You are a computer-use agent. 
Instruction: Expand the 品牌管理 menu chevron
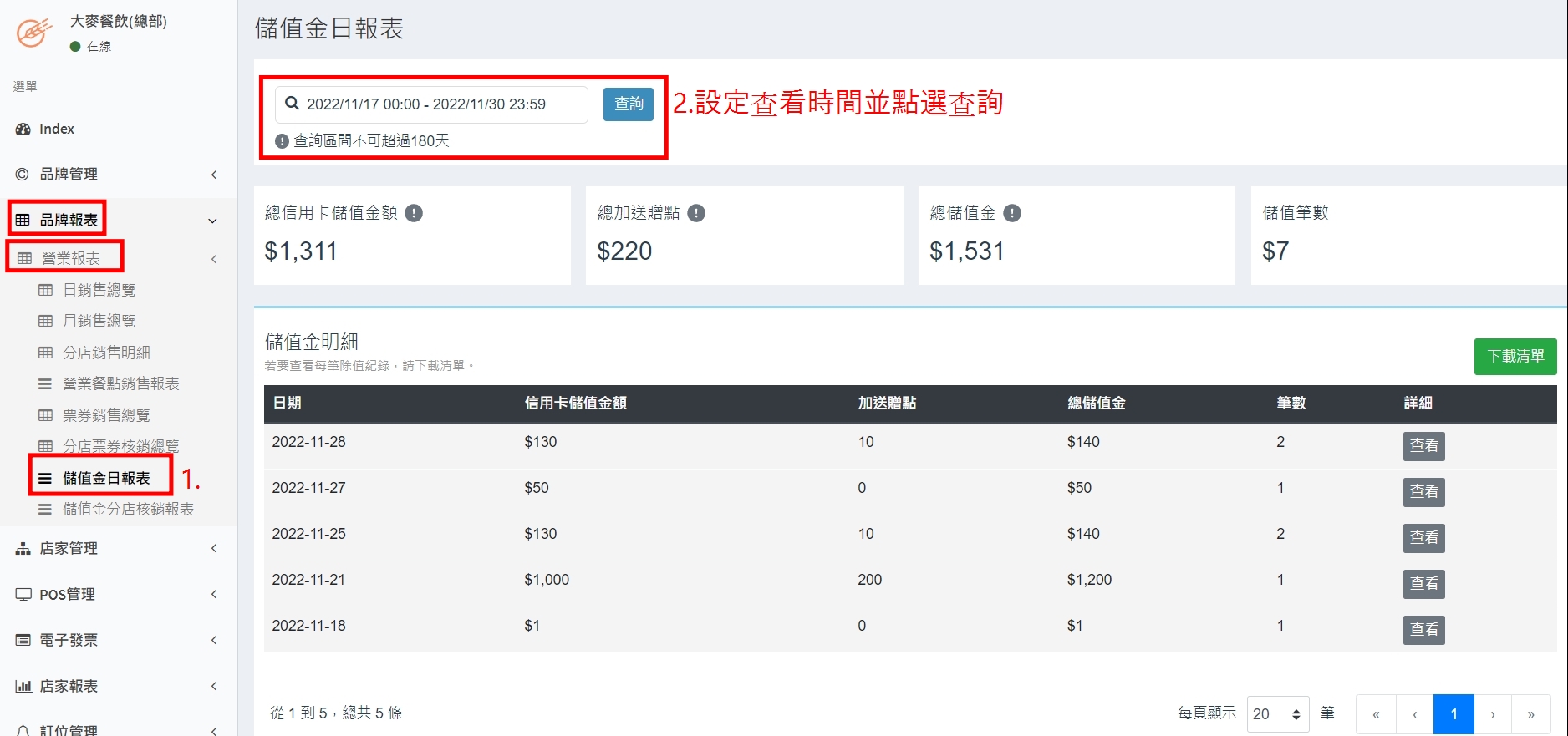point(214,175)
